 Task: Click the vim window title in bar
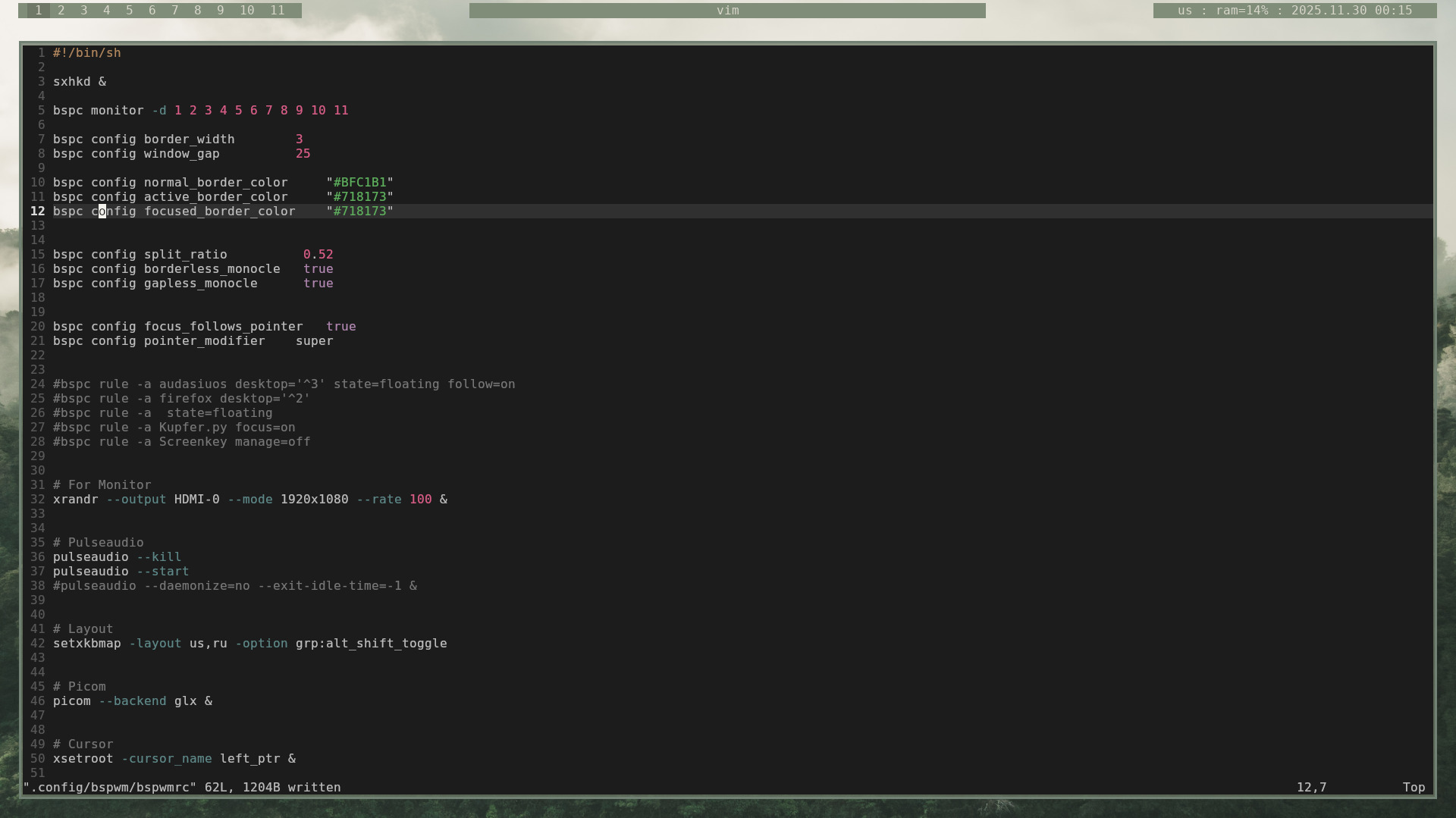(727, 11)
